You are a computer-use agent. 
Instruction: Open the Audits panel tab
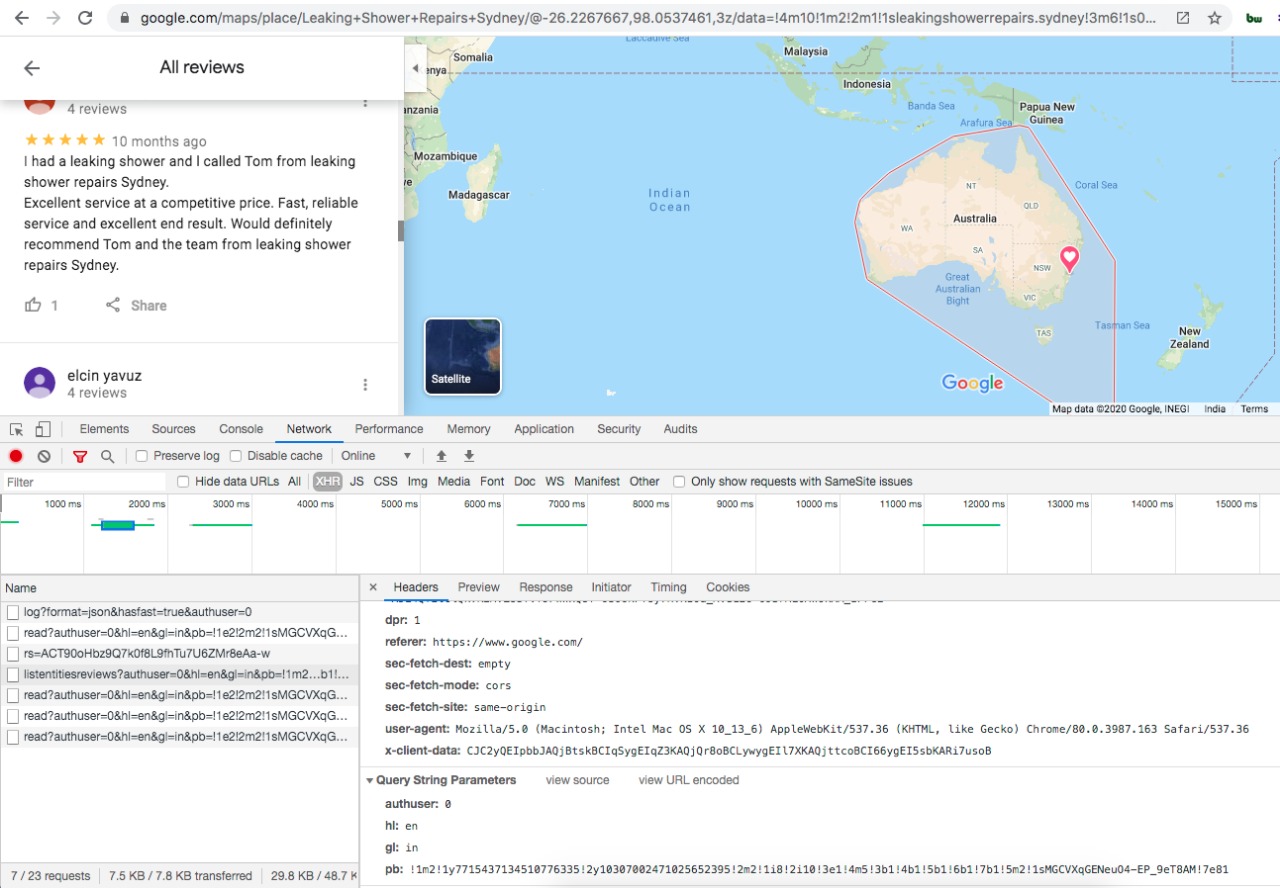click(x=680, y=429)
